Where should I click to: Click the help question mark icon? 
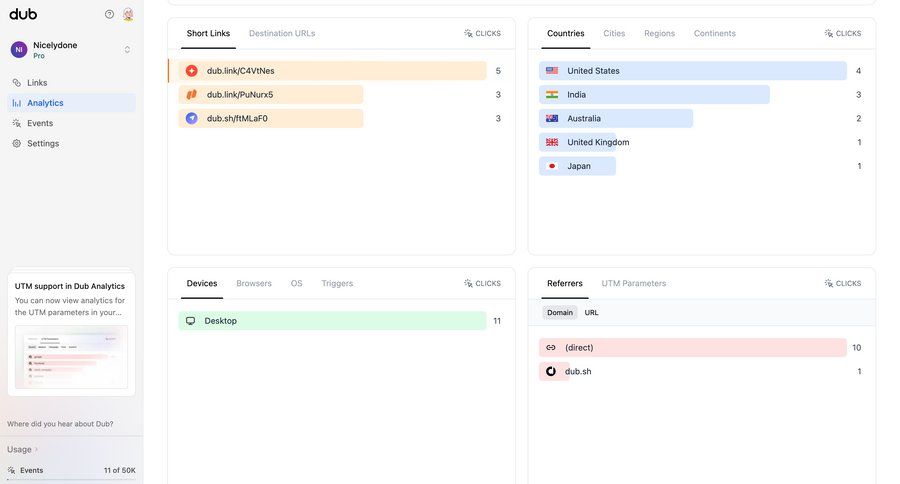pyautogui.click(x=109, y=14)
